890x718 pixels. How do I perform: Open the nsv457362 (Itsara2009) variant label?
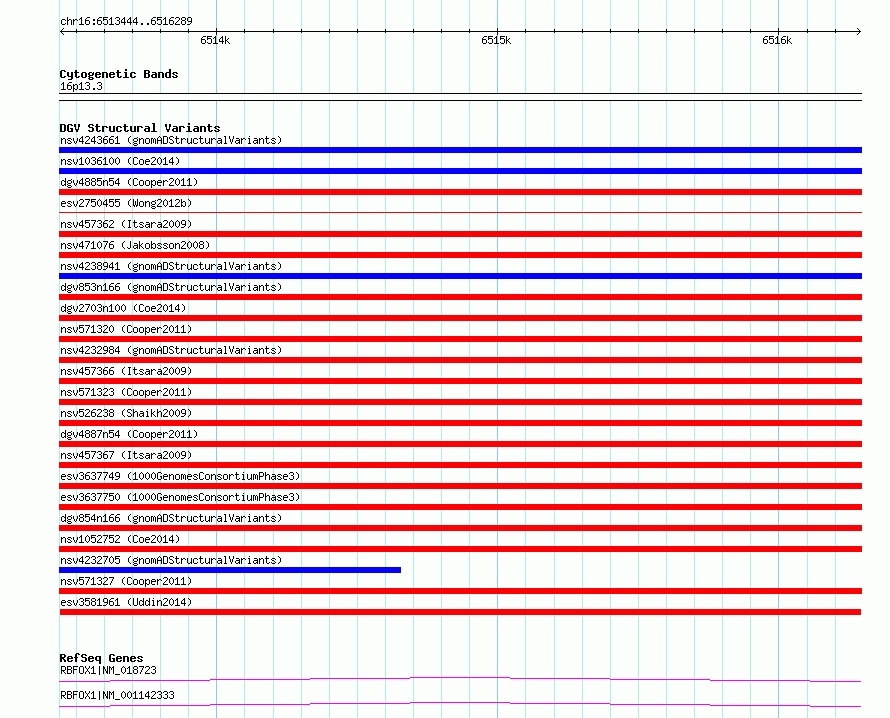coord(126,224)
